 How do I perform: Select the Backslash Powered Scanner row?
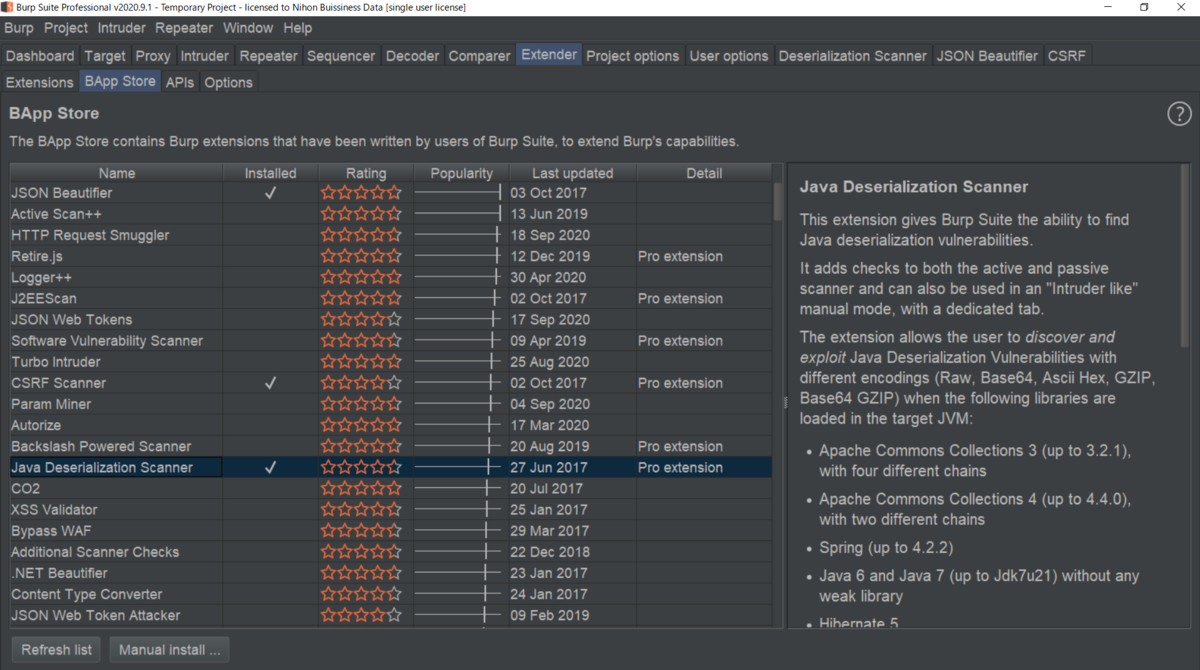(x=391, y=447)
